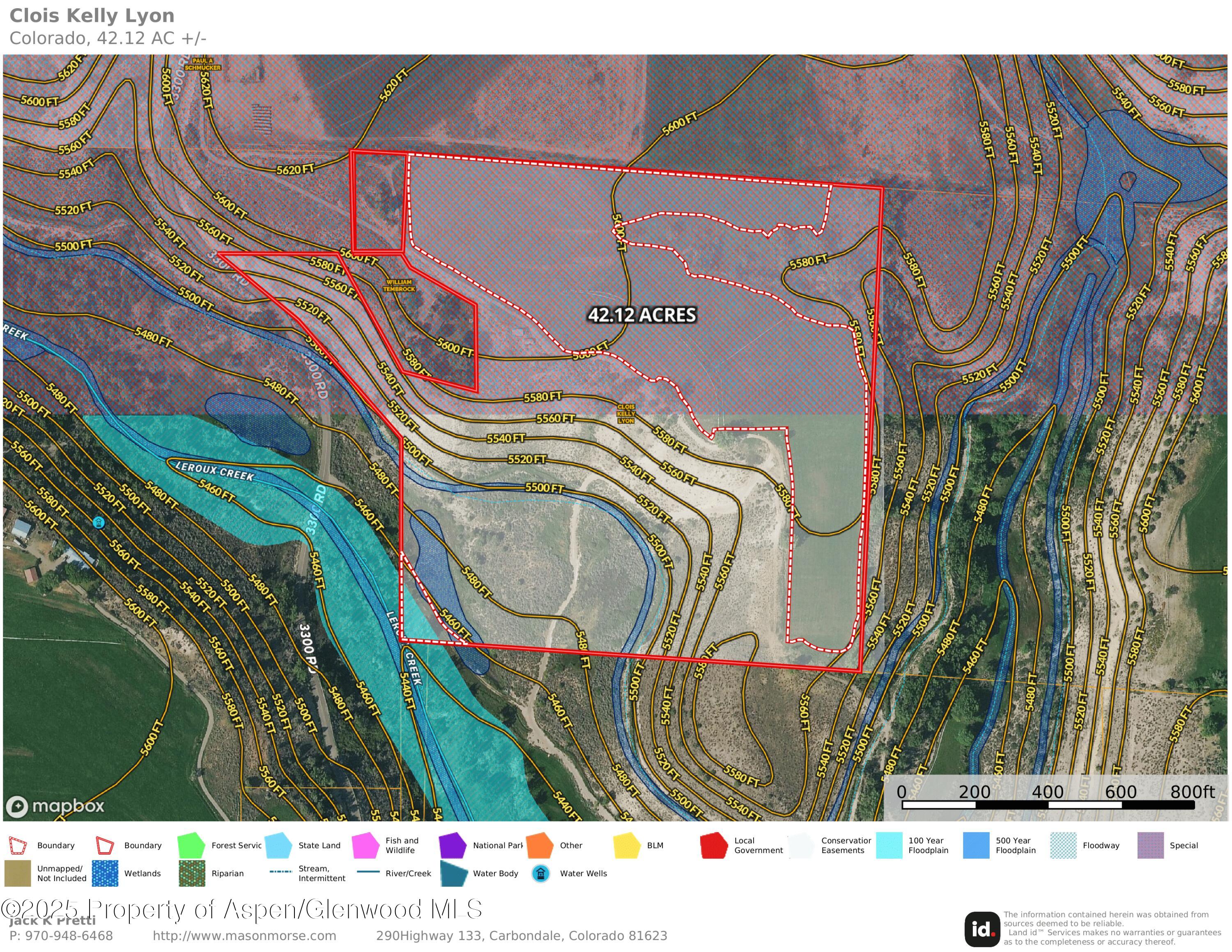
Task: Click the 42.12 ACRES map label
Action: [x=642, y=315]
